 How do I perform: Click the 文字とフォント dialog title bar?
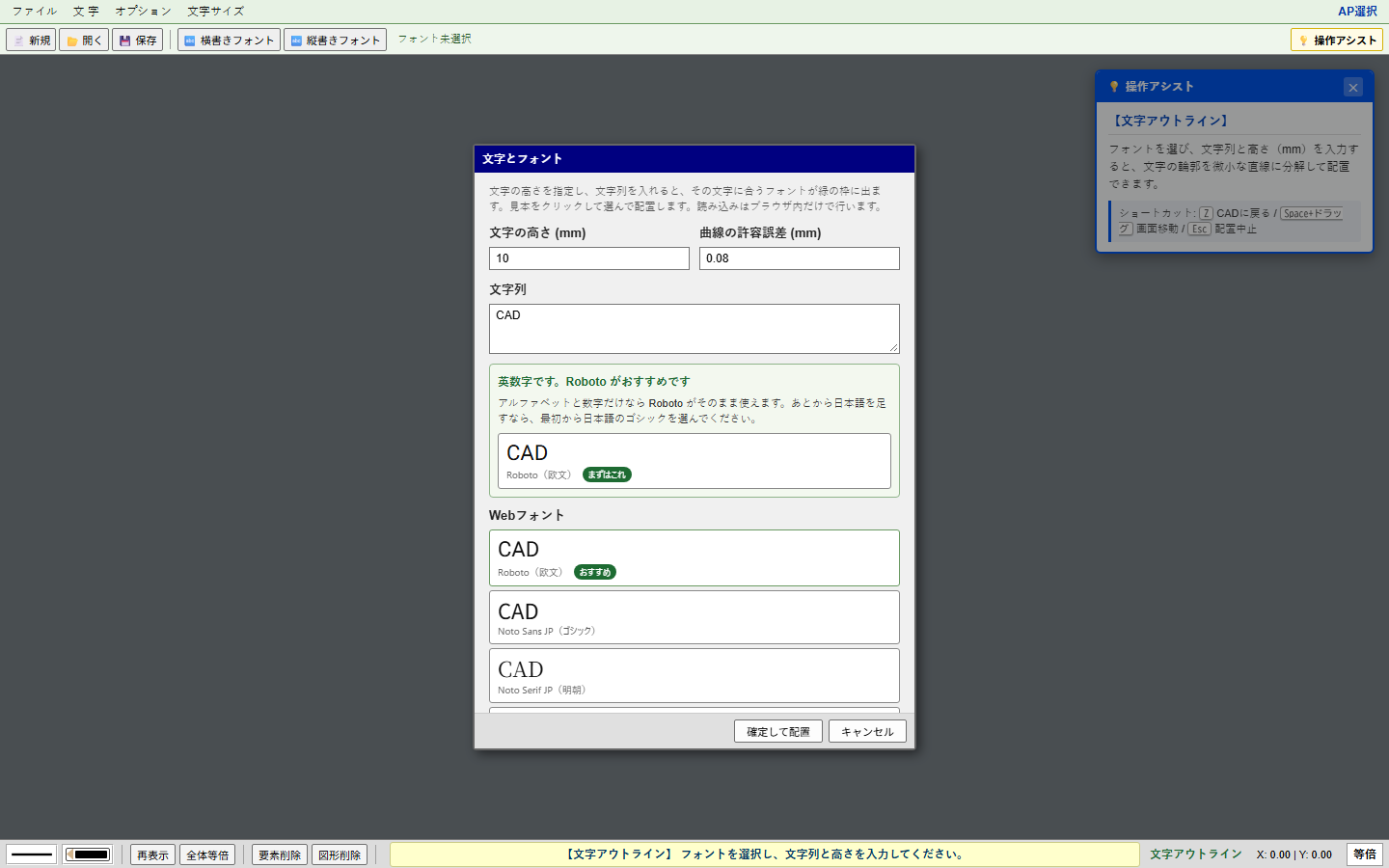tap(694, 159)
